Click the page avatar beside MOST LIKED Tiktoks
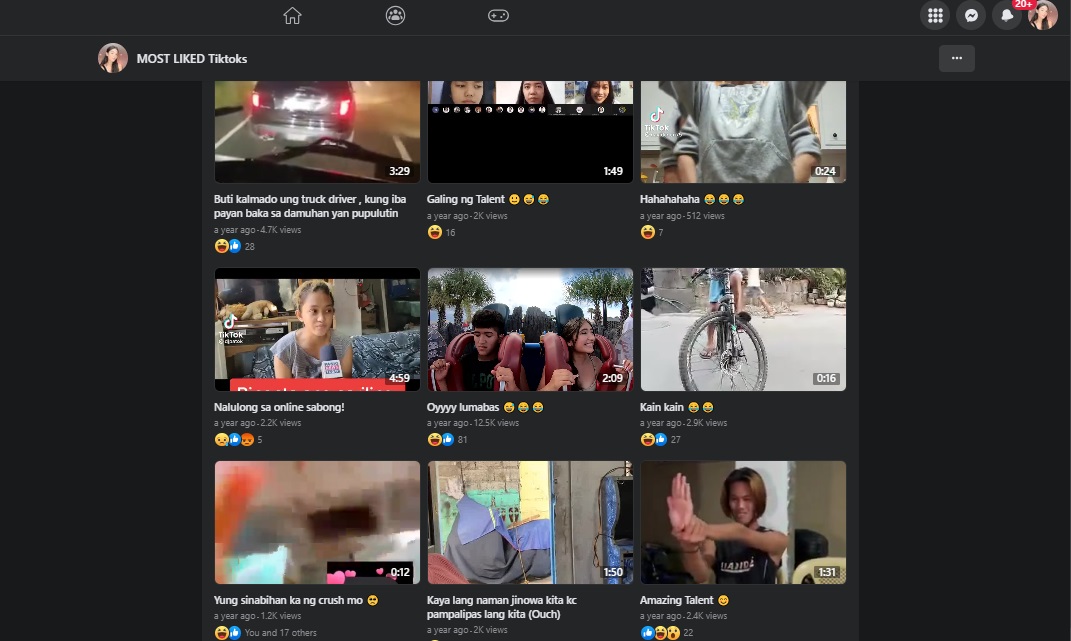The width and height of the screenshot is (1071, 641). [x=113, y=58]
